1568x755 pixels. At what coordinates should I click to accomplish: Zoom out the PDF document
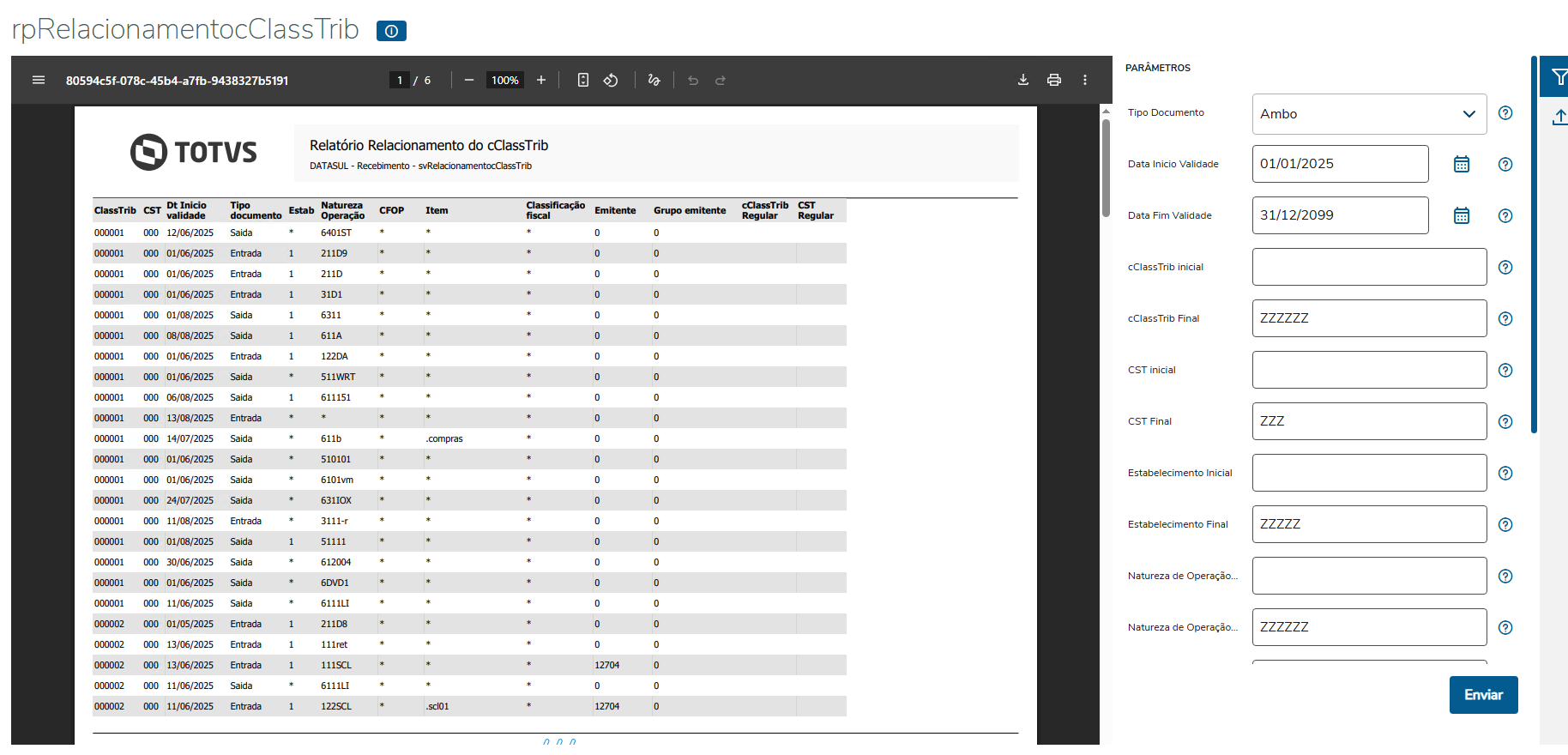point(469,80)
